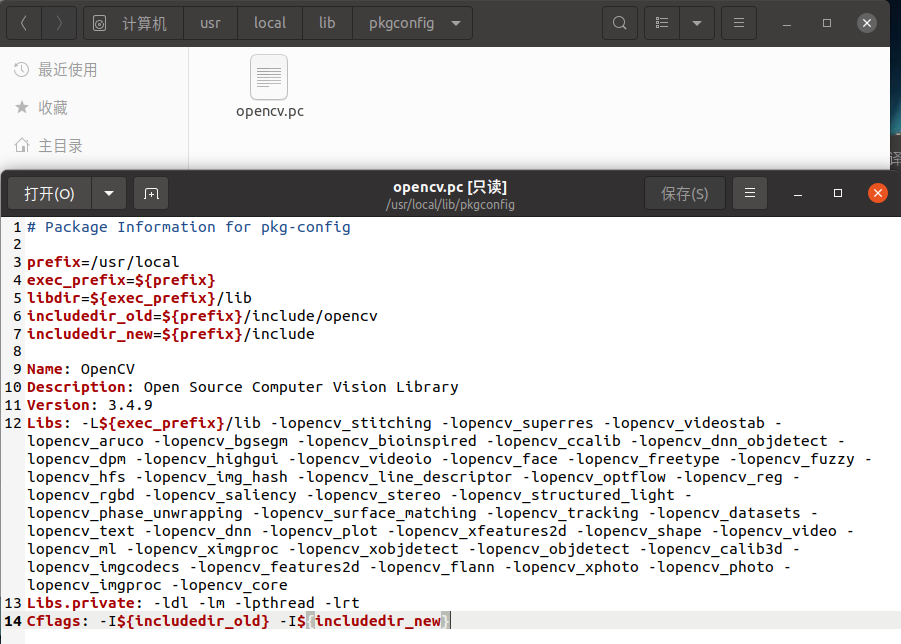Screen dimensions: 901x644
Task: Place cursor in the Cflags line
Action: [238, 621]
